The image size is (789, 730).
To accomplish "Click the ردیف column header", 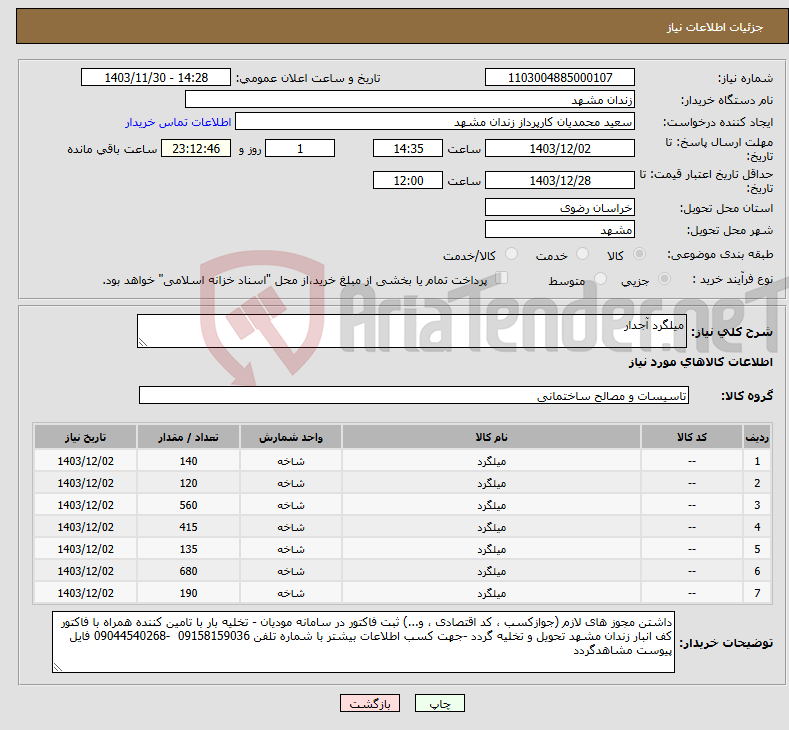I will [x=757, y=437].
